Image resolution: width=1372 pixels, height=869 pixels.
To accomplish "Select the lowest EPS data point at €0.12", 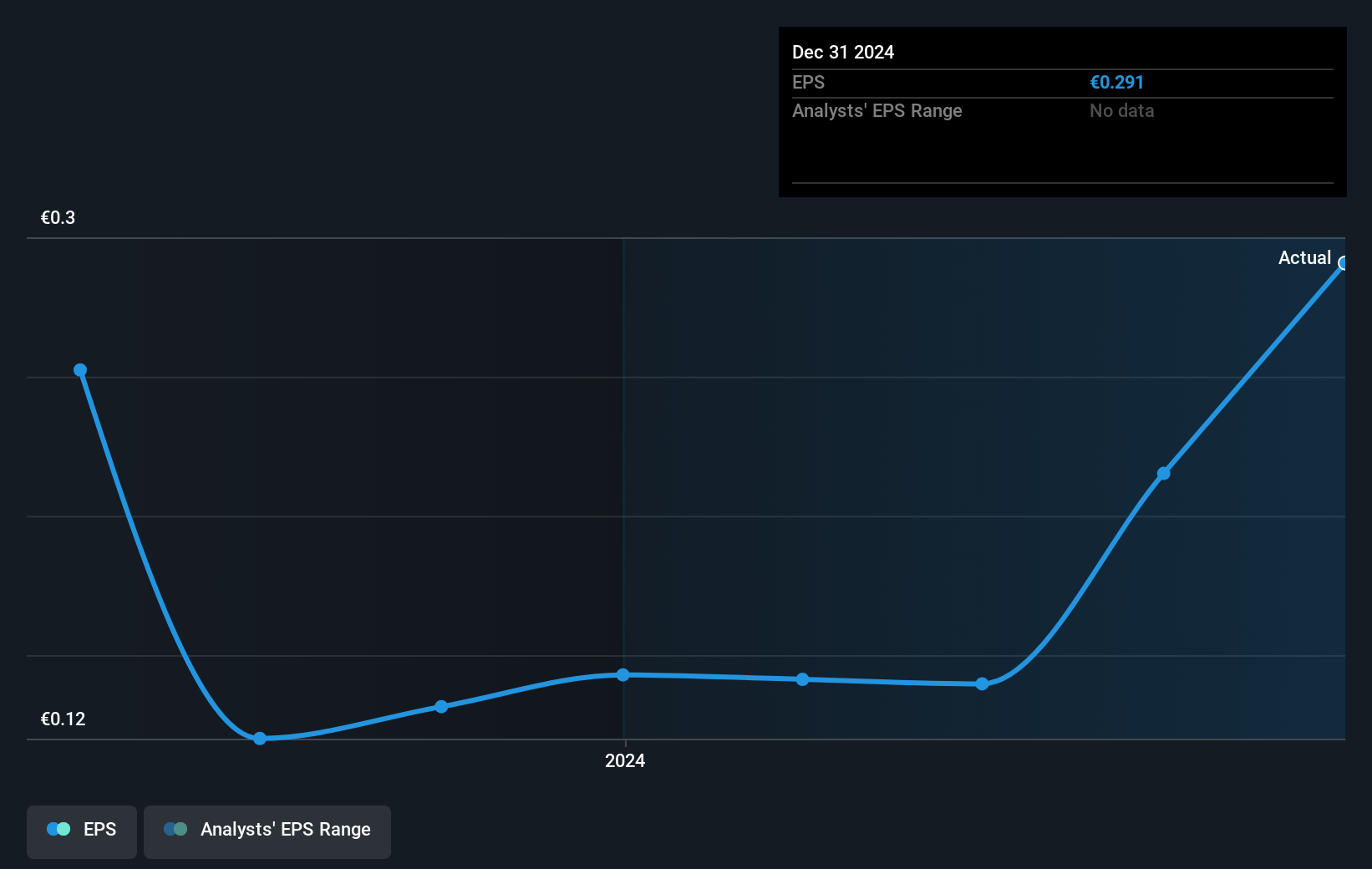I will [260, 738].
